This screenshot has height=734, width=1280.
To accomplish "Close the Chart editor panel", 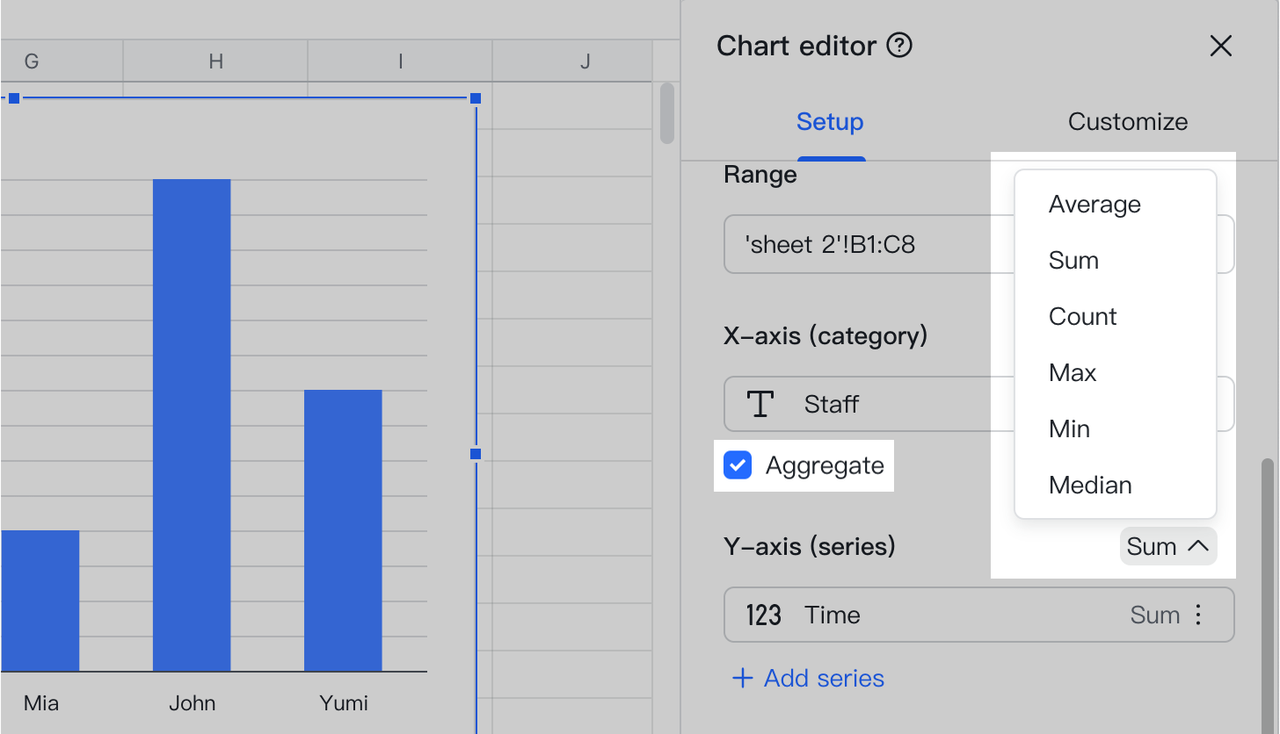I will tap(1220, 46).
